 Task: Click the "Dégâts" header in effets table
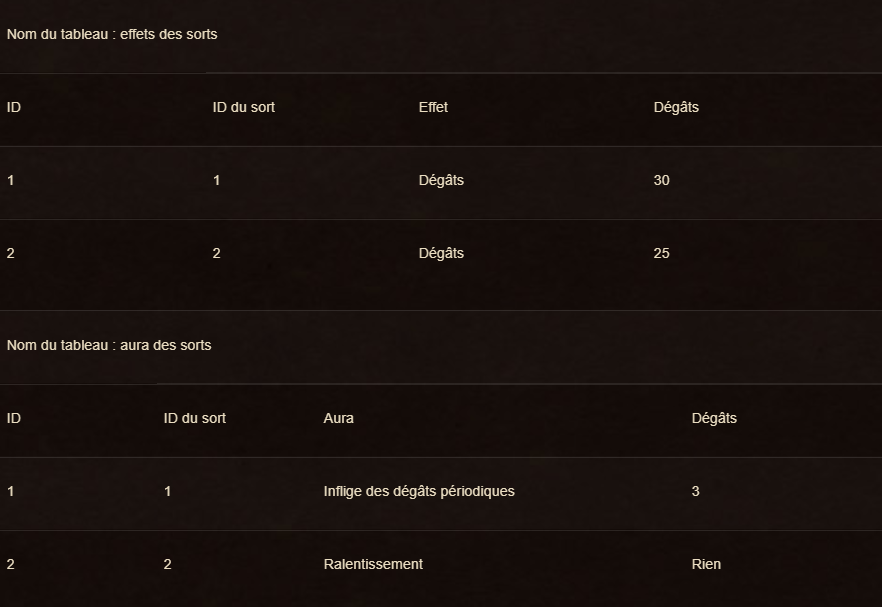click(676, 107)
